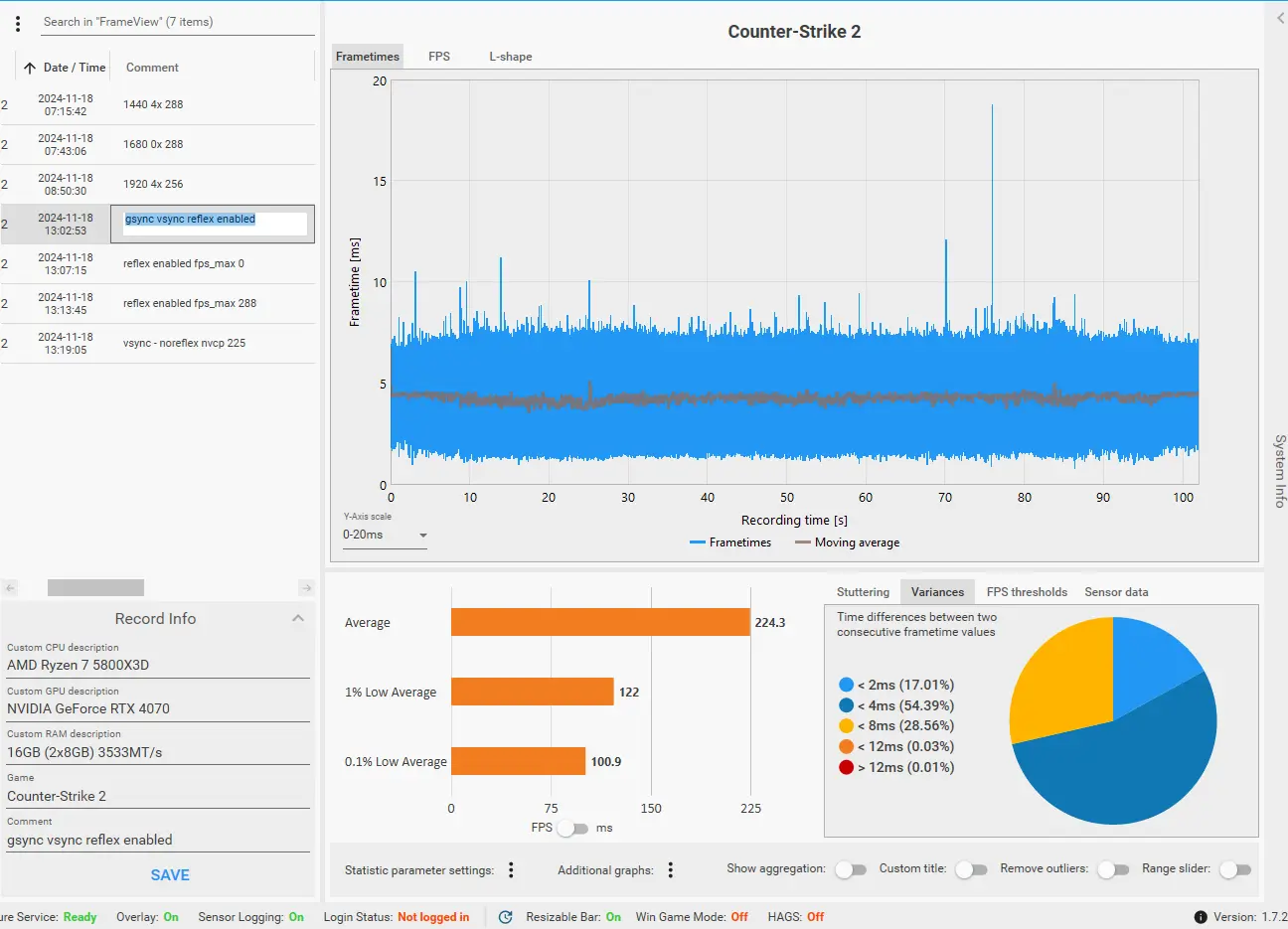Open the Sensor data tab

1116,592
